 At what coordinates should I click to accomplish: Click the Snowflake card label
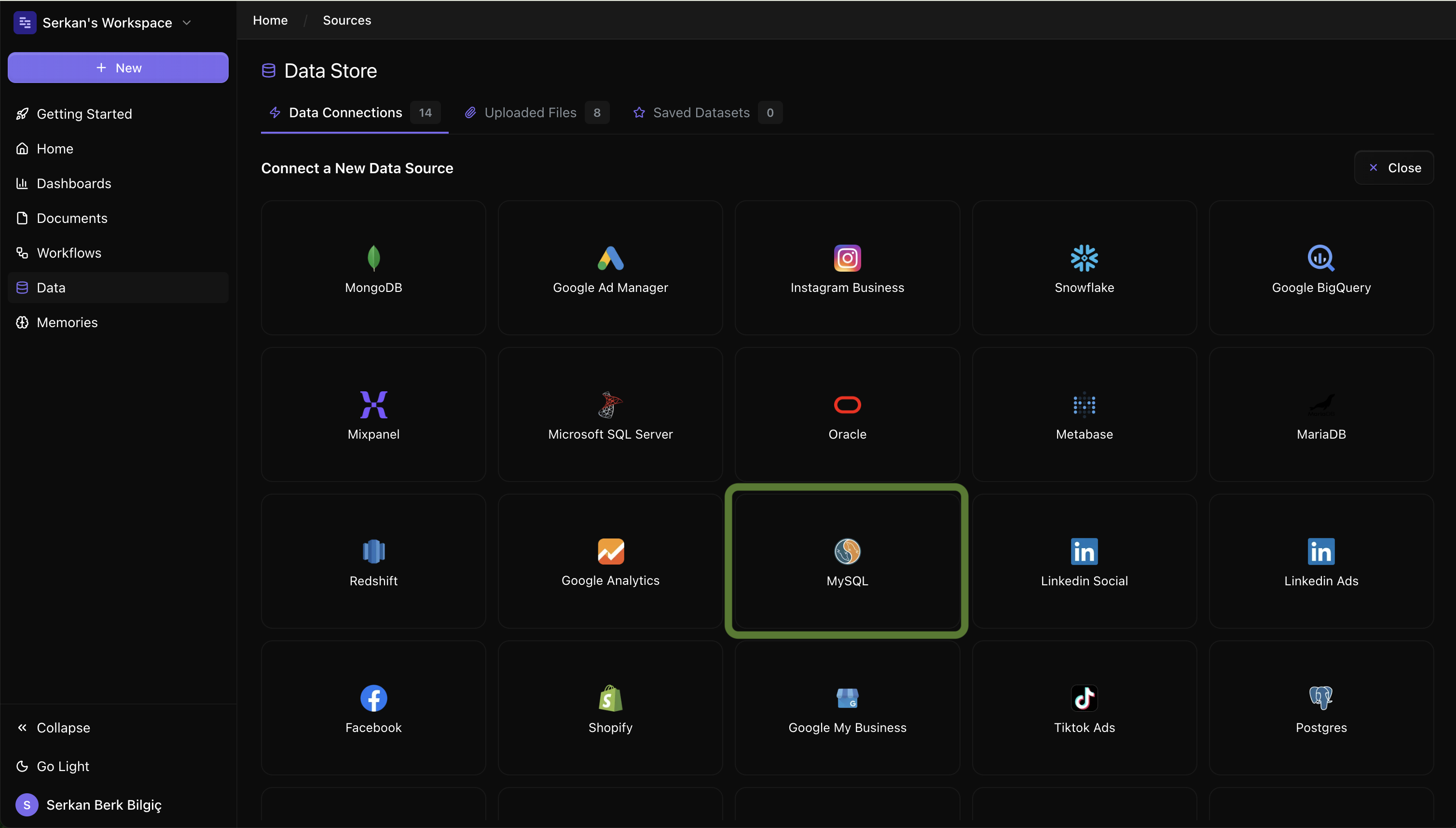(1084, 287)
